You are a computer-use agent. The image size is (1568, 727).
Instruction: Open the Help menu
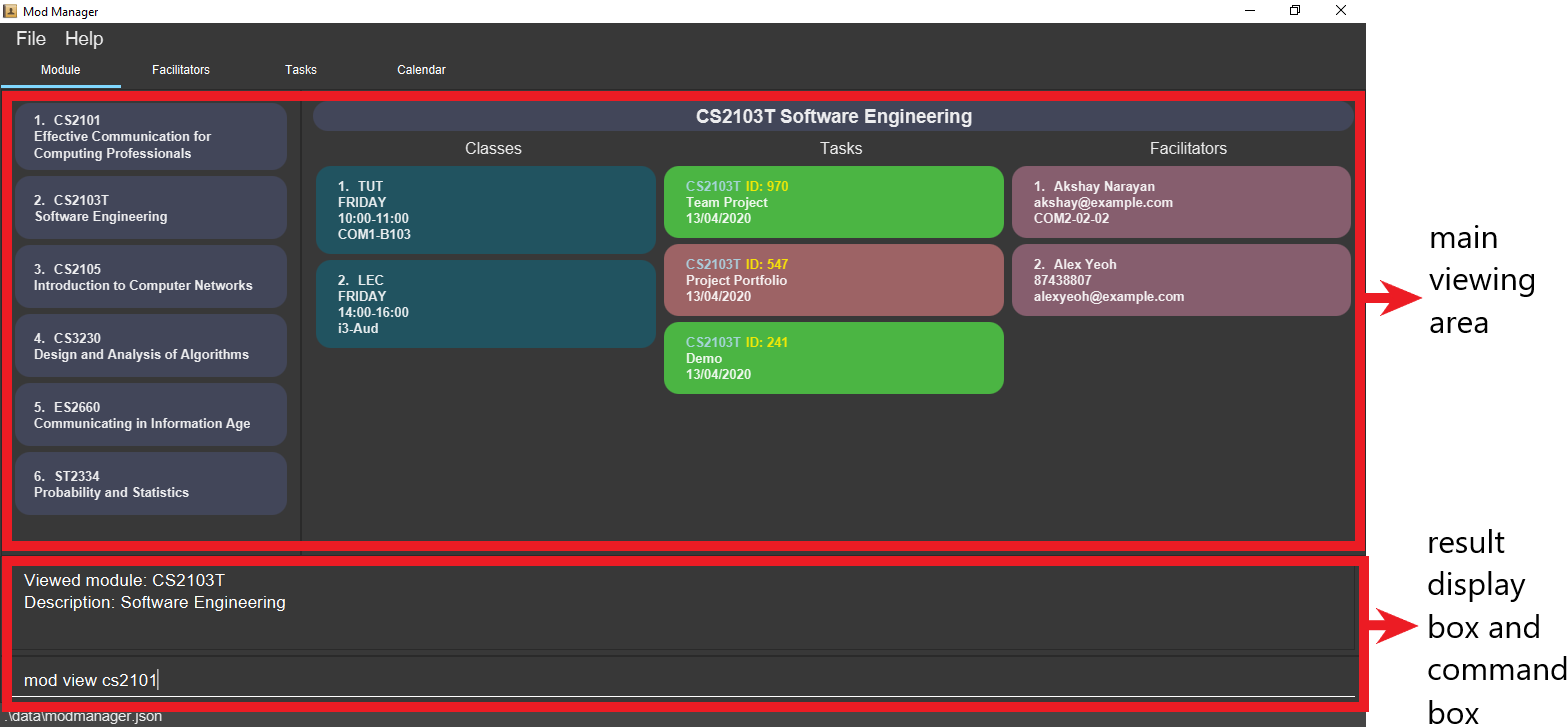point(84,39)
